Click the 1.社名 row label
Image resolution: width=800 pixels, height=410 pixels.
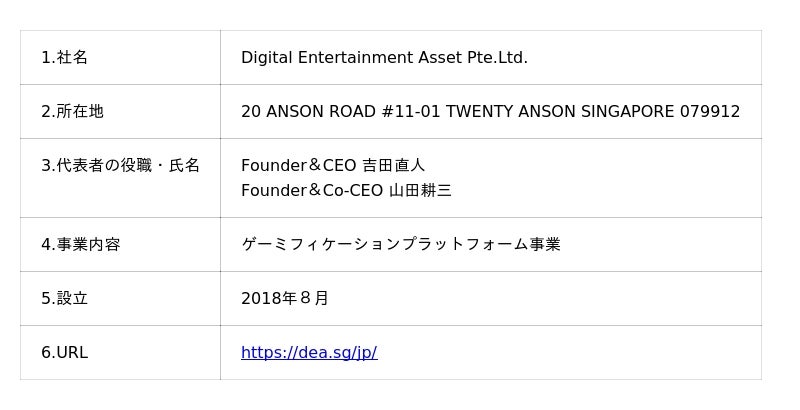pos(64,58)
